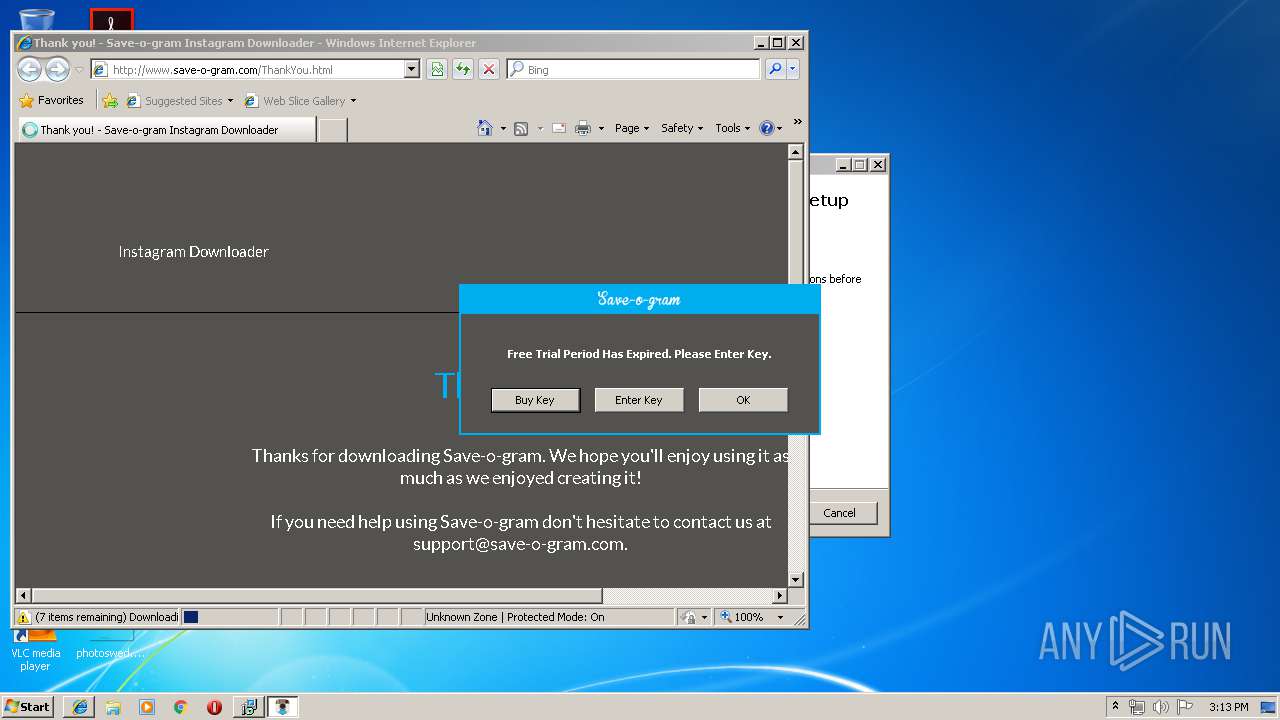Click the Add to Favorites Bar icon
This screenshot has height=720, width=1280.
tap(110, 101)
